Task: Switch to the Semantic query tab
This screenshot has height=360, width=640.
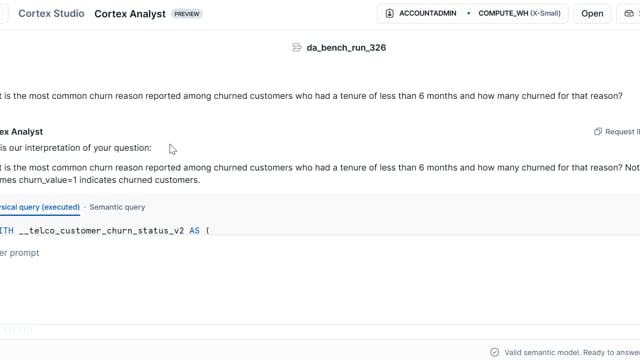Action: pos(117,207)
